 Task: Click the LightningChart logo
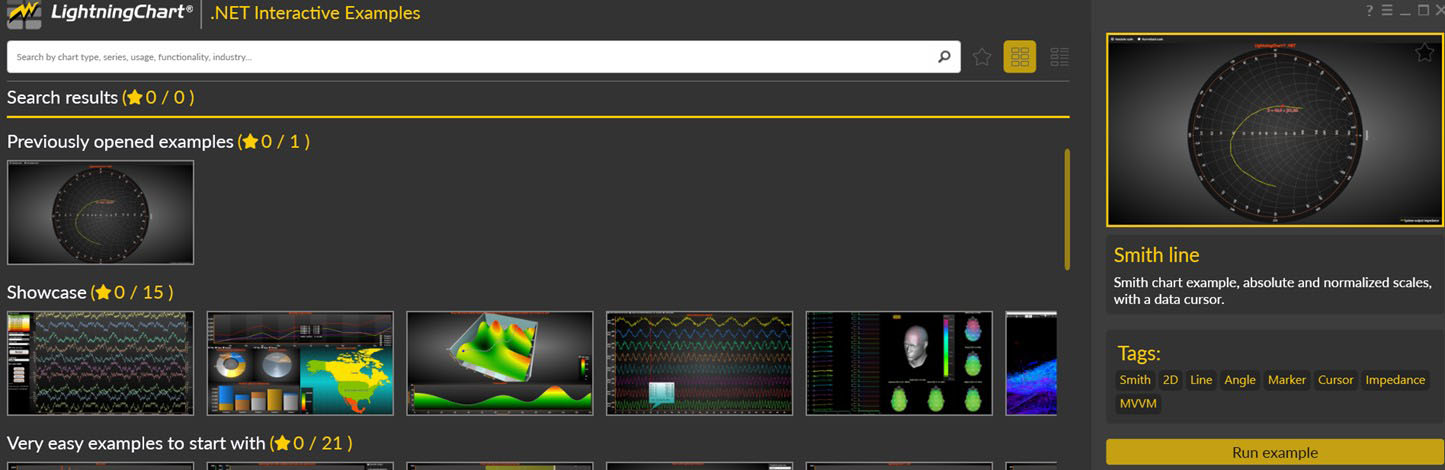point(100,14)
